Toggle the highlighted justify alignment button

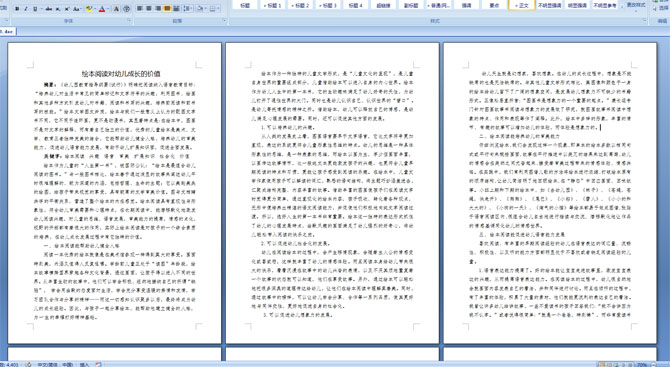[x=167, y=9]
